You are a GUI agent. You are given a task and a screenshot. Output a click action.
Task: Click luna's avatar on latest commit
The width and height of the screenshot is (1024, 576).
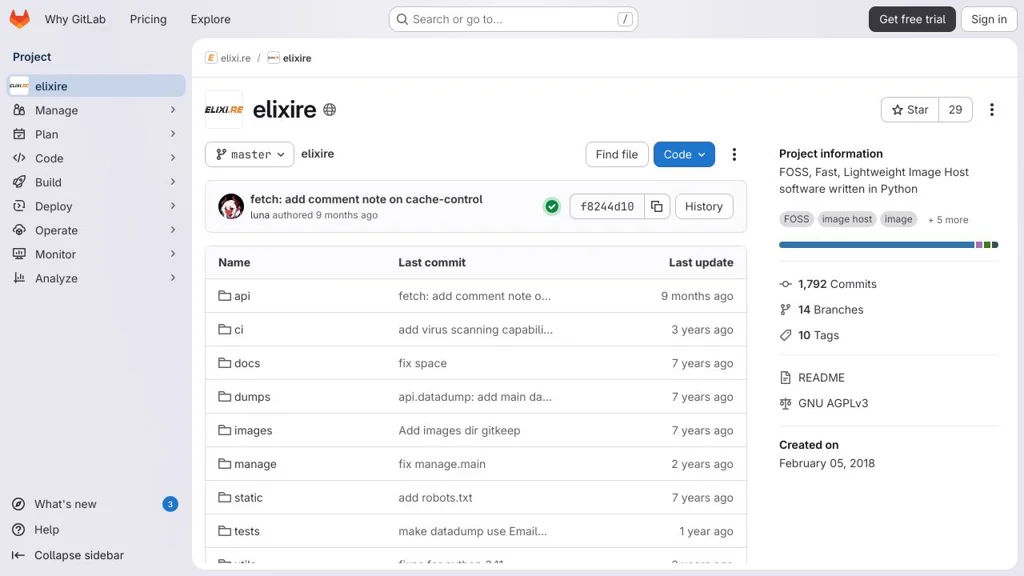(231, 206)
